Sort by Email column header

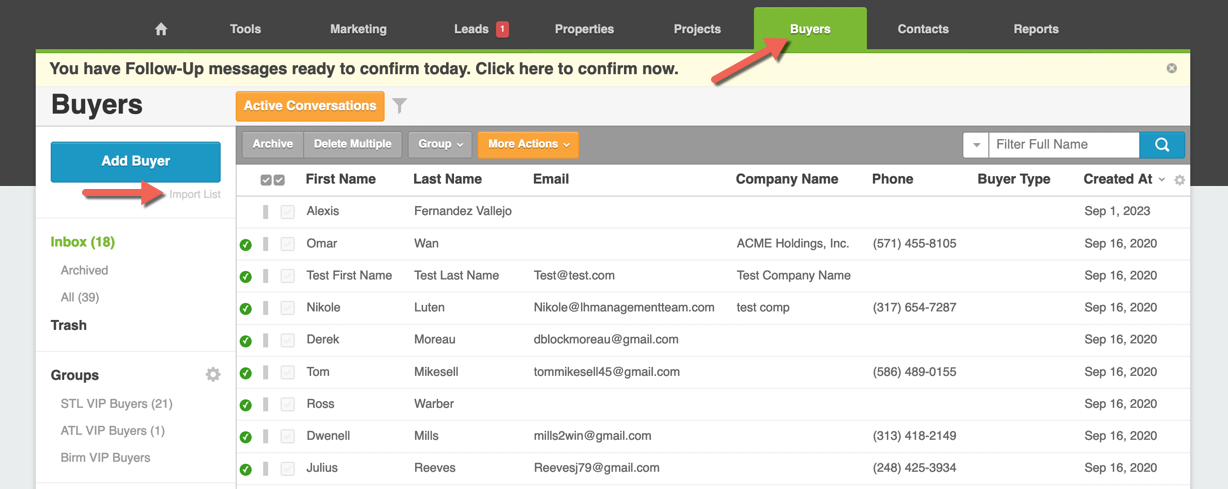point(551,179)
